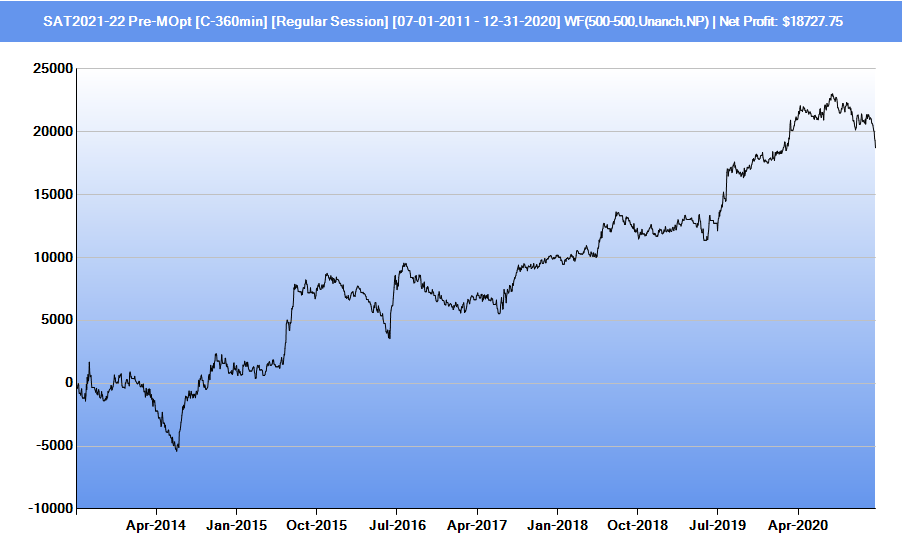Screen dimensions: 902x555
Task: Click the 5000 y-axis label
Action: click(57, 320)
